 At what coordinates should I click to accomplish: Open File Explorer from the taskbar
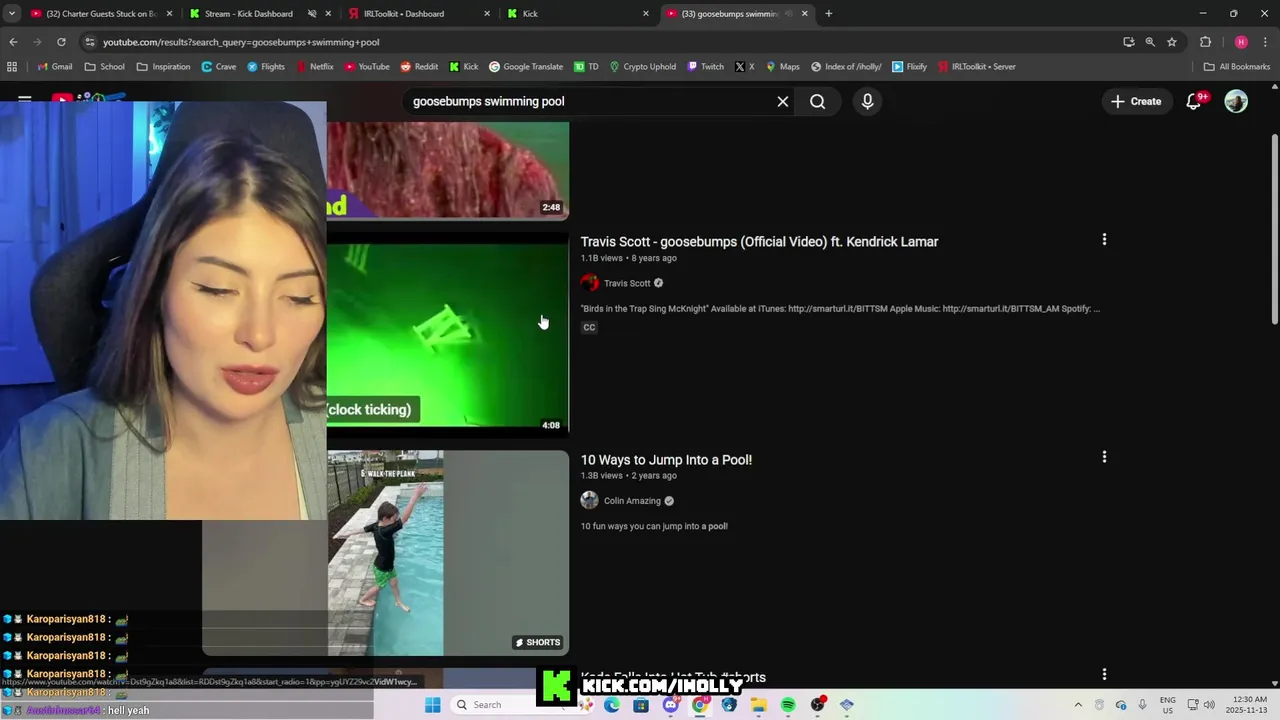(x=759, y=705)
